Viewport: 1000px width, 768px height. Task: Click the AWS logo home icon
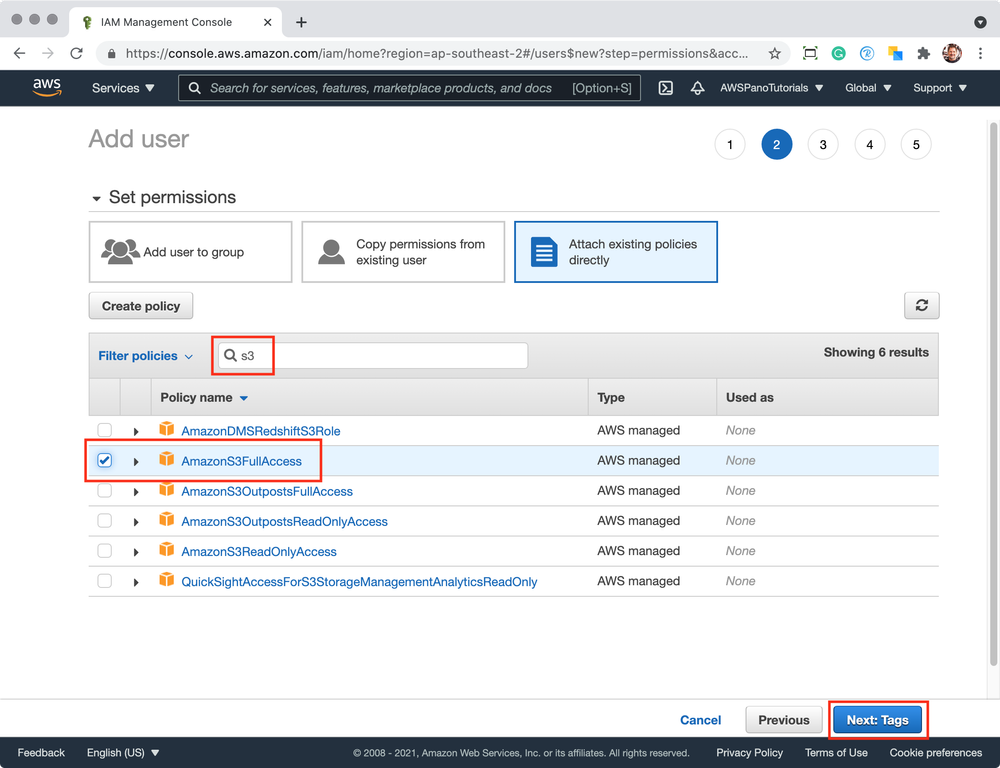47,87
